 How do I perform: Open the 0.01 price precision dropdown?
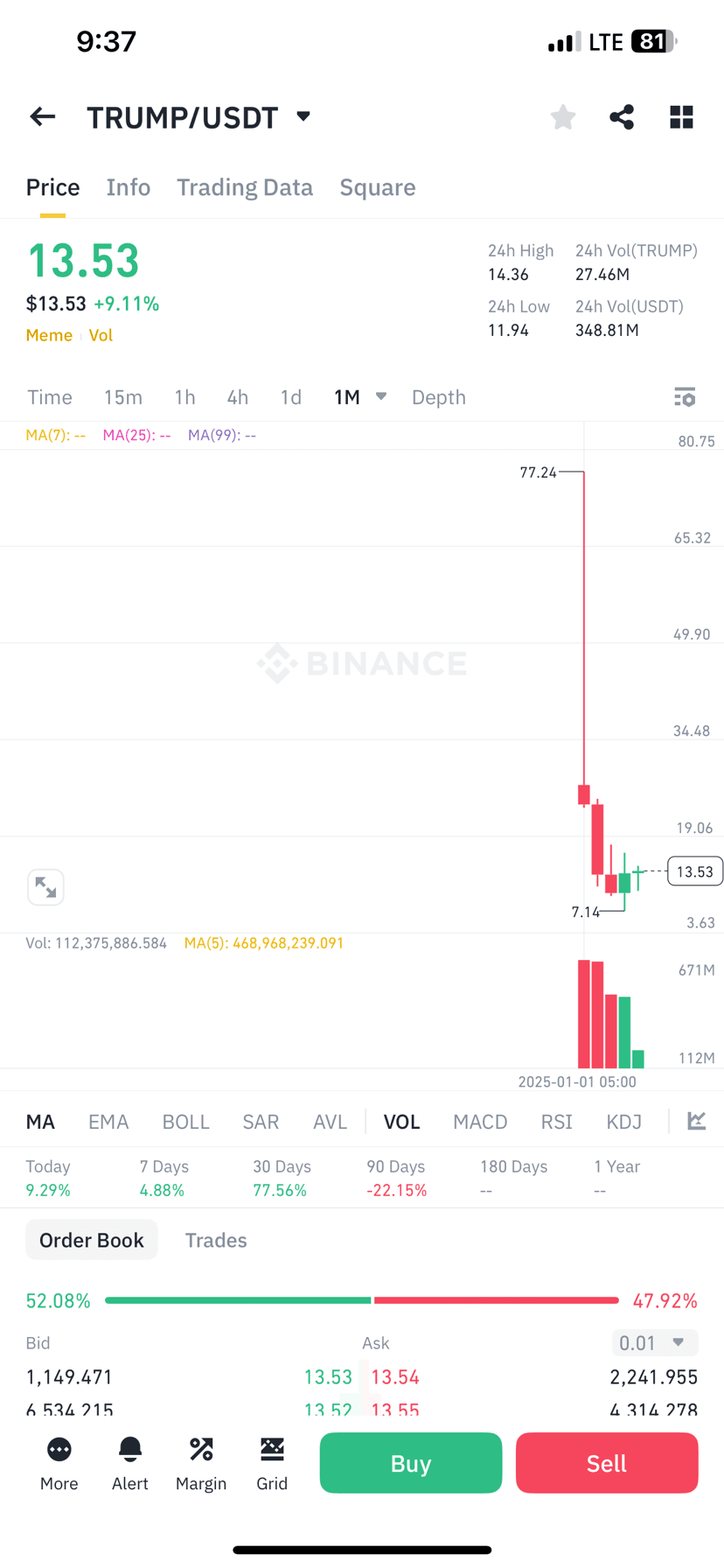coord(654,1342)
